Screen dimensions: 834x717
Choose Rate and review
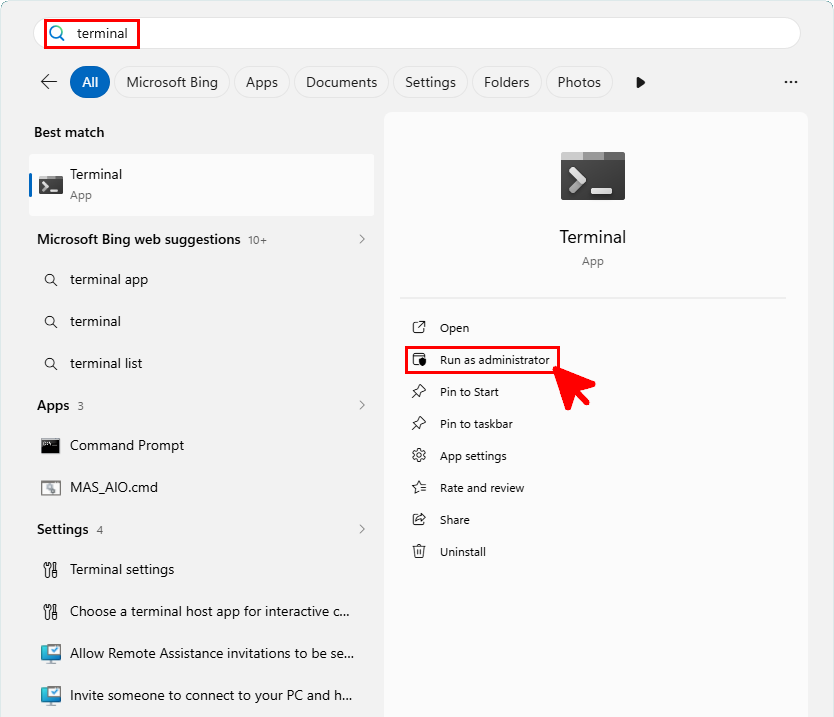click(x=482, y=488)
